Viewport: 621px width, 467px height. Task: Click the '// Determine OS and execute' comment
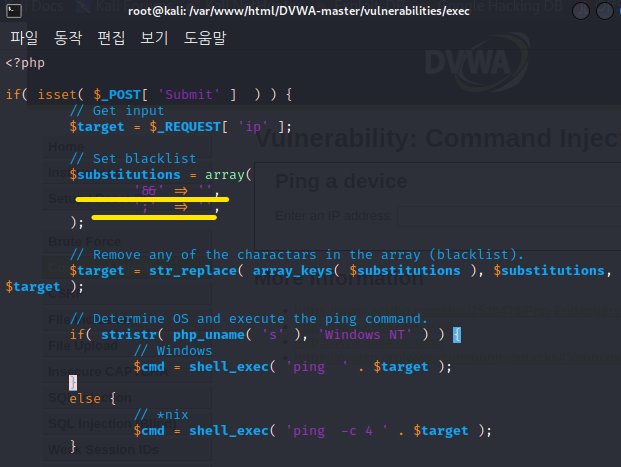tap(249, 319)
